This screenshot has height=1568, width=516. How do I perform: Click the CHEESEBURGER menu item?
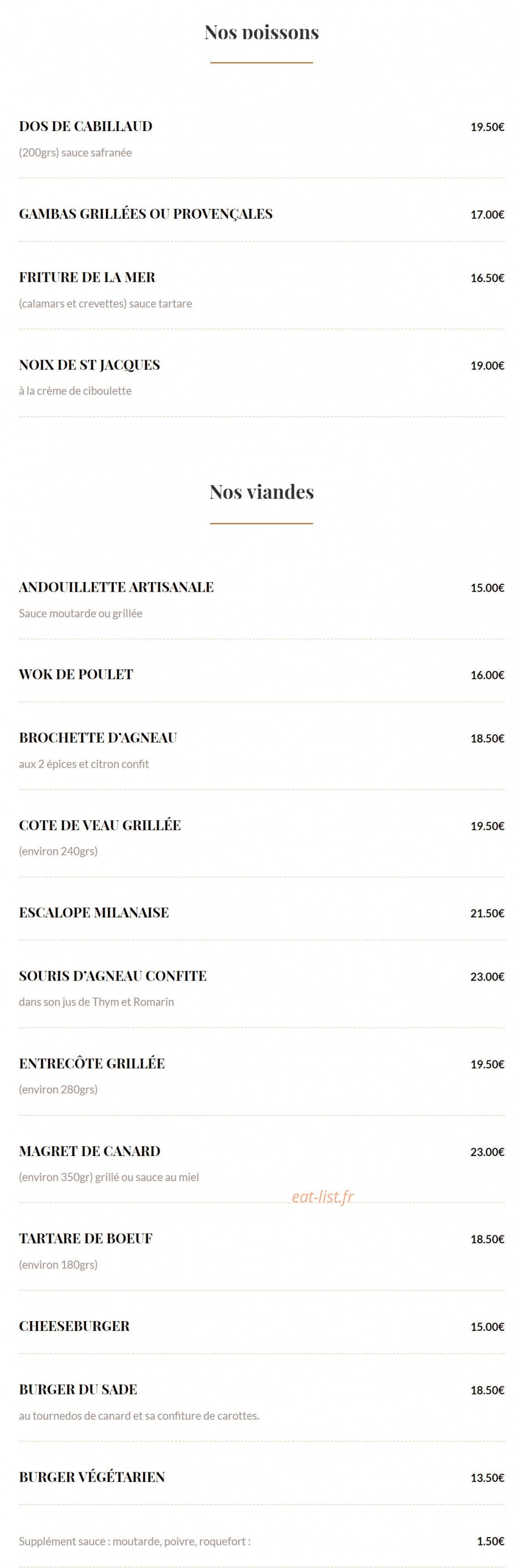pos(74,1326)
